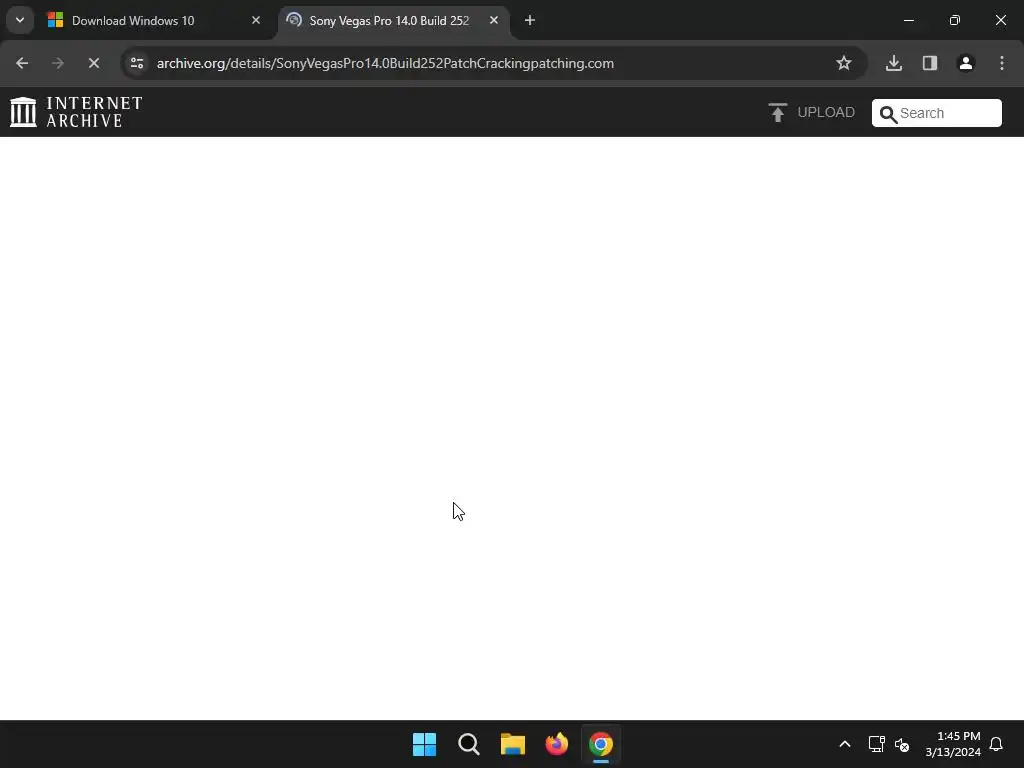Image resolution: width=1024 pixels, height=768 pixels.
Task: Click the Internet Archive Search field
Action: pos(936,113)
